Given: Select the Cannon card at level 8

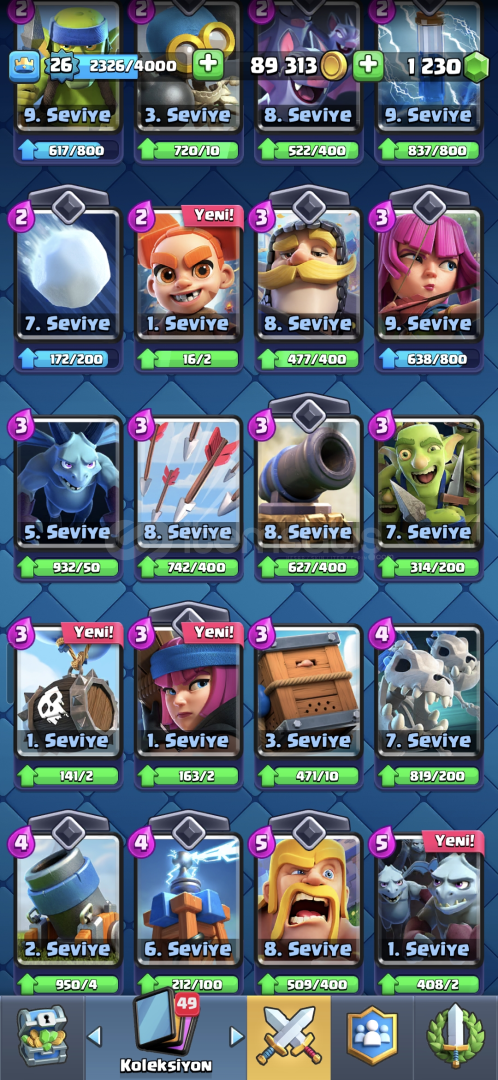Looking at the screenshot, I should (309, 482).
